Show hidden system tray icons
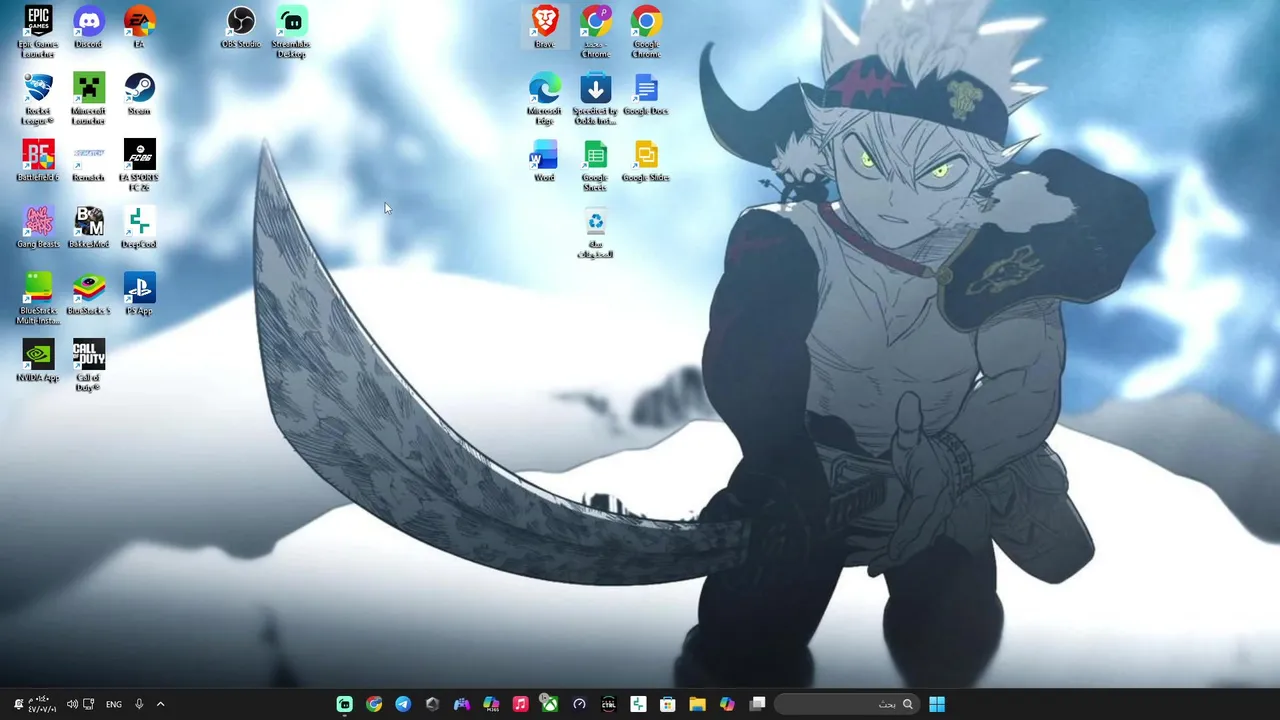 (x=160, y=704)
